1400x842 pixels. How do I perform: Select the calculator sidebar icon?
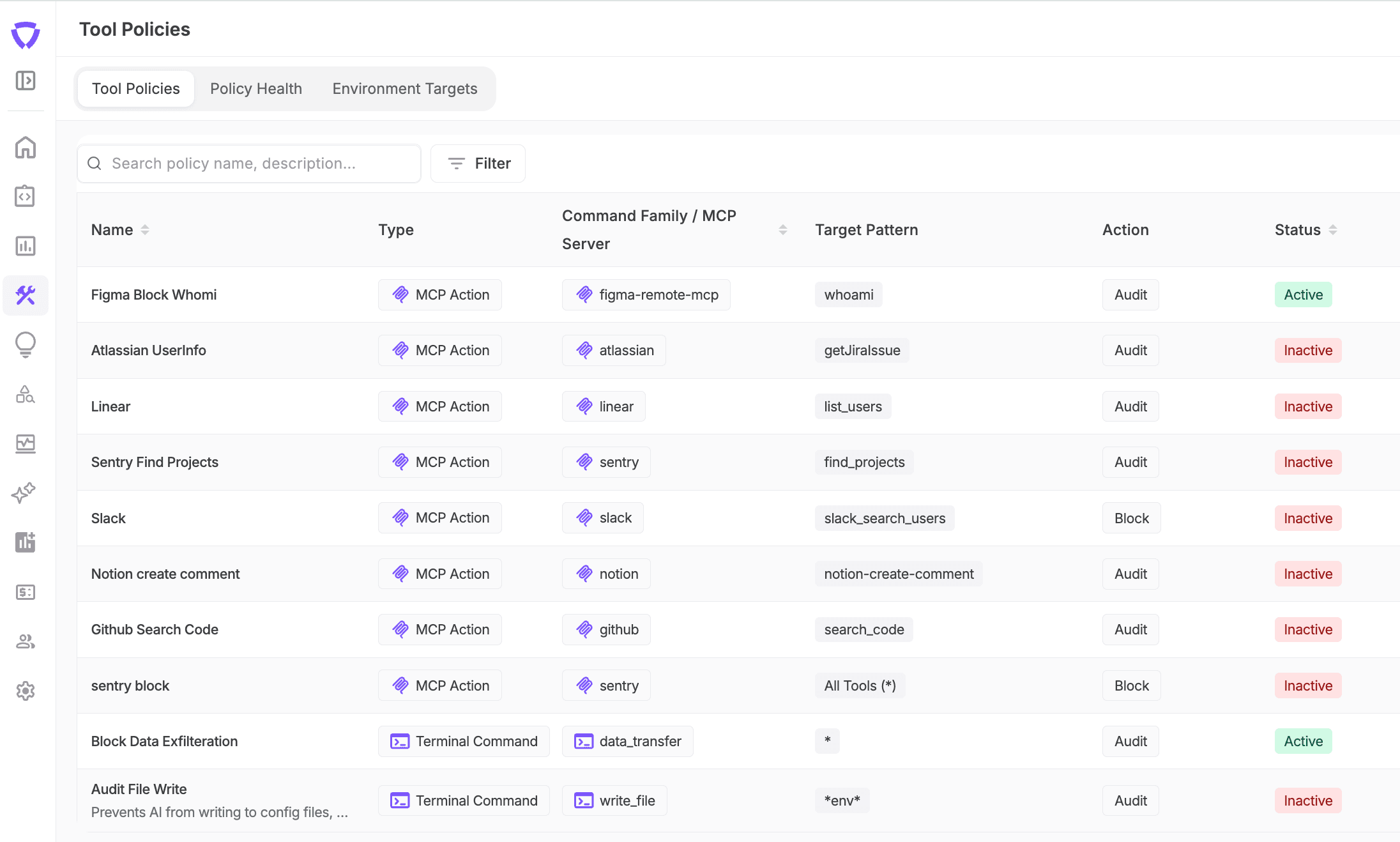pos(26,592)
